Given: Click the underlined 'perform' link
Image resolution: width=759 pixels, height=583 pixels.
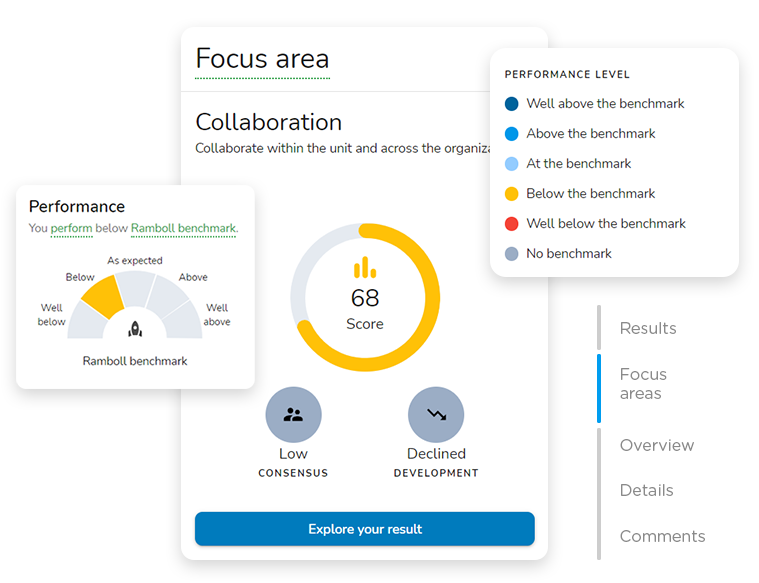Looking at the screenshot, I should tap(71, 229).
